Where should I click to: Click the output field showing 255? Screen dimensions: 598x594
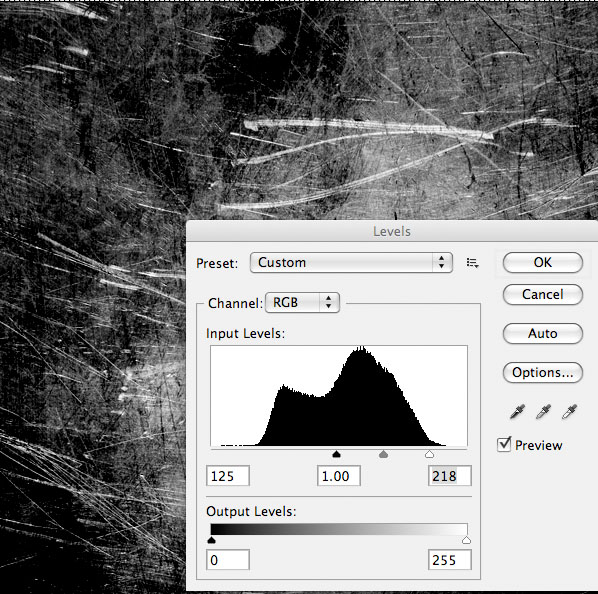coord(450,560)
